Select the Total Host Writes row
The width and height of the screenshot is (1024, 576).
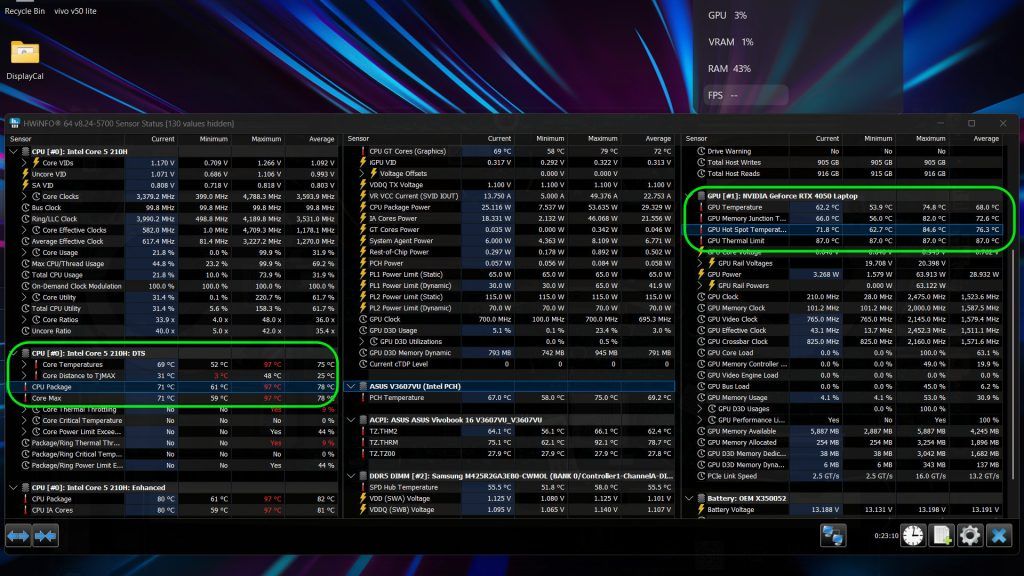pyautogui.click(x=843, y=163)
